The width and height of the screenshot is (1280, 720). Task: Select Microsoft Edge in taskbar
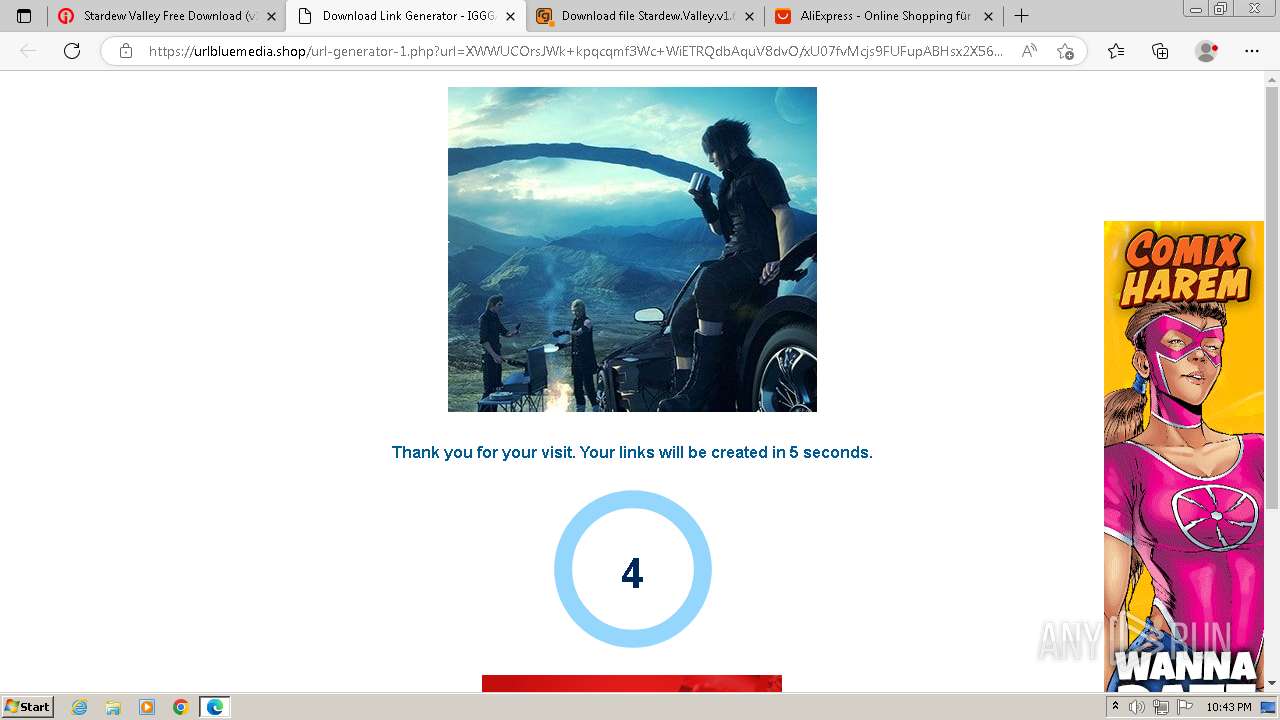215,707
